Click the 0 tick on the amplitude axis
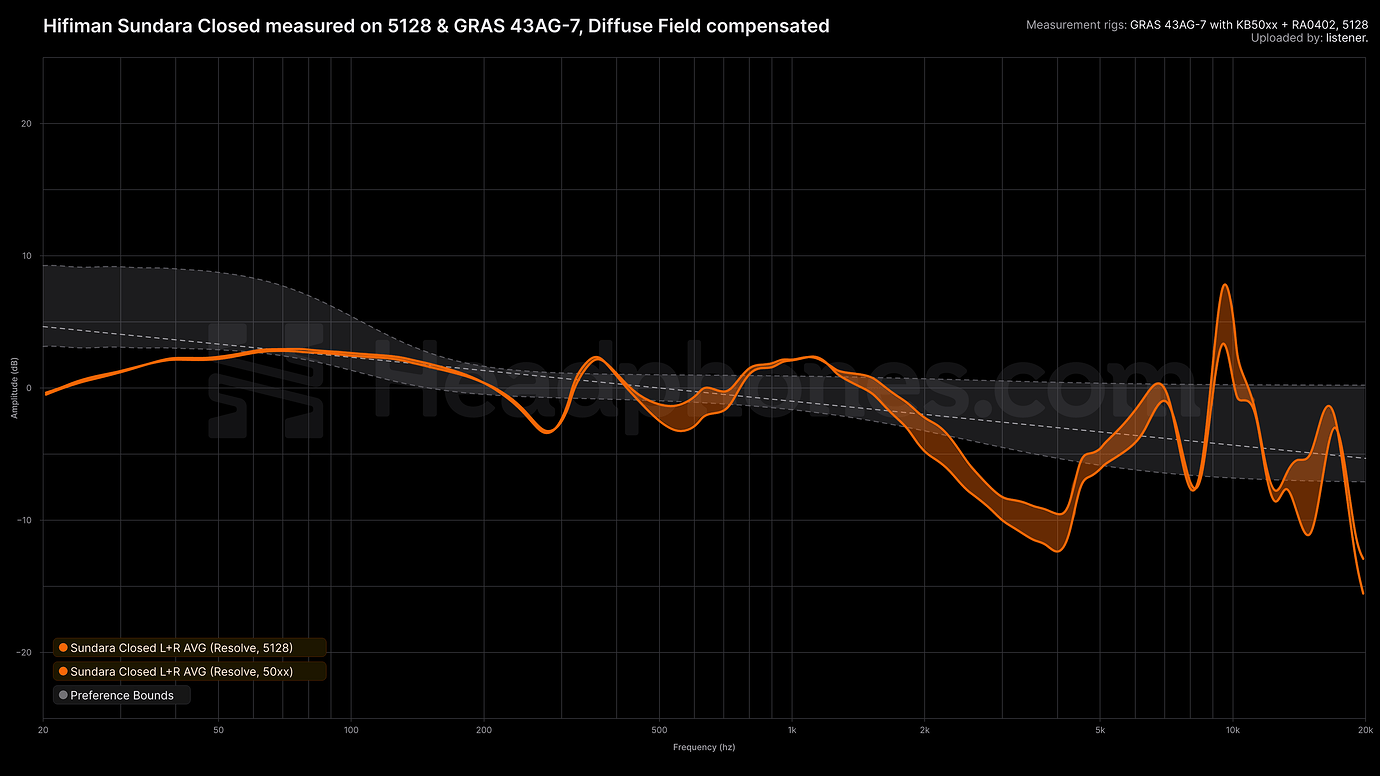Screen dimensions: 1380x776 pyautogui.click(x=30, y=388)
